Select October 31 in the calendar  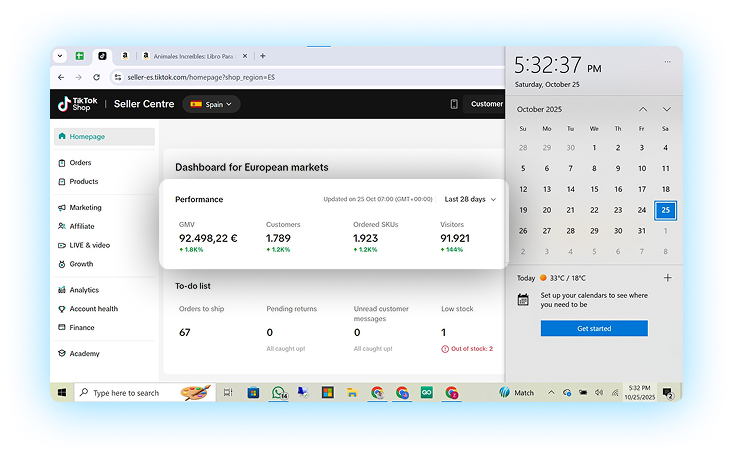[x=642, y=230]
